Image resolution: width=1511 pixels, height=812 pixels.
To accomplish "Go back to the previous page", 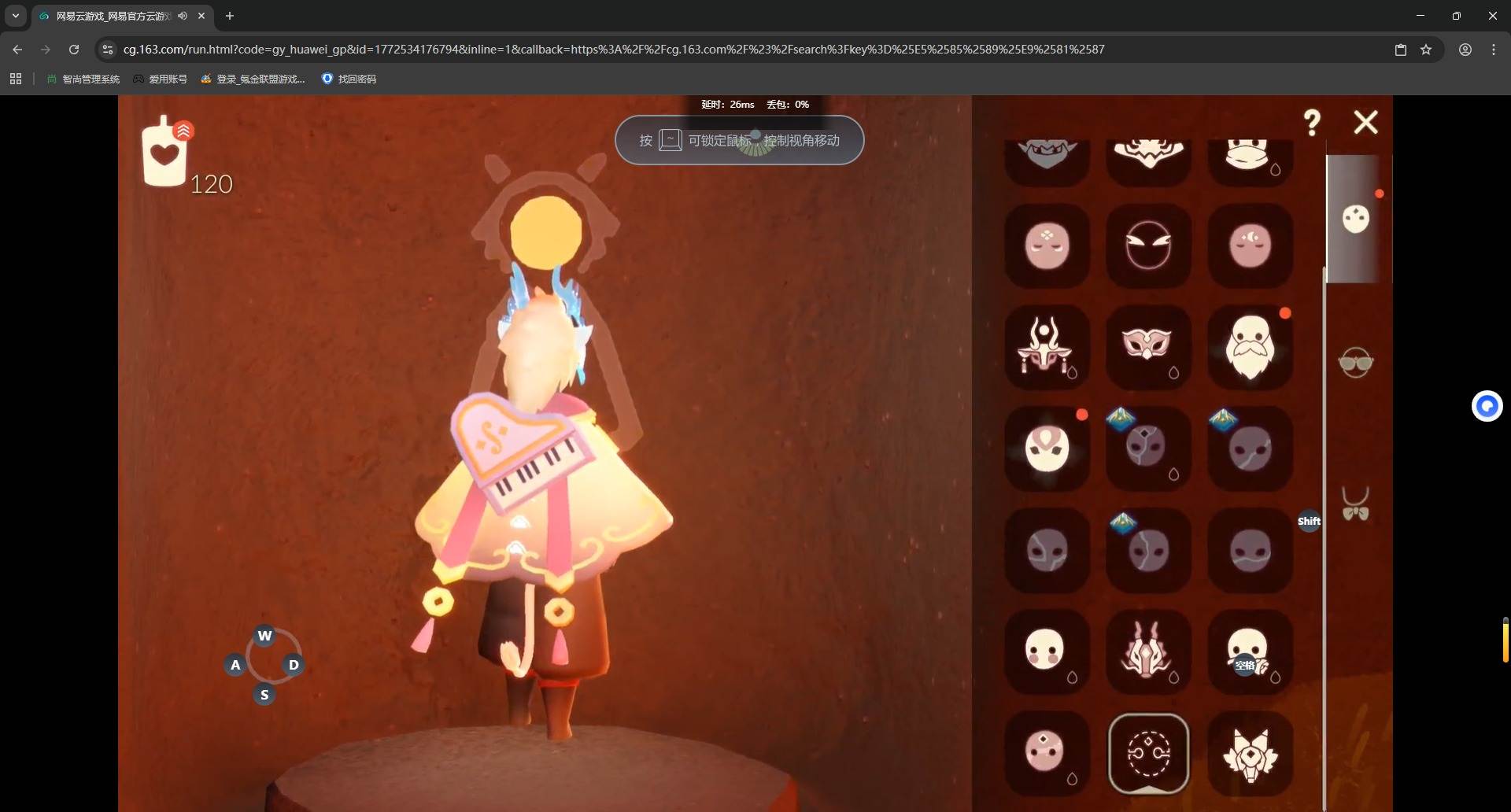I will (x=17, y=50).
